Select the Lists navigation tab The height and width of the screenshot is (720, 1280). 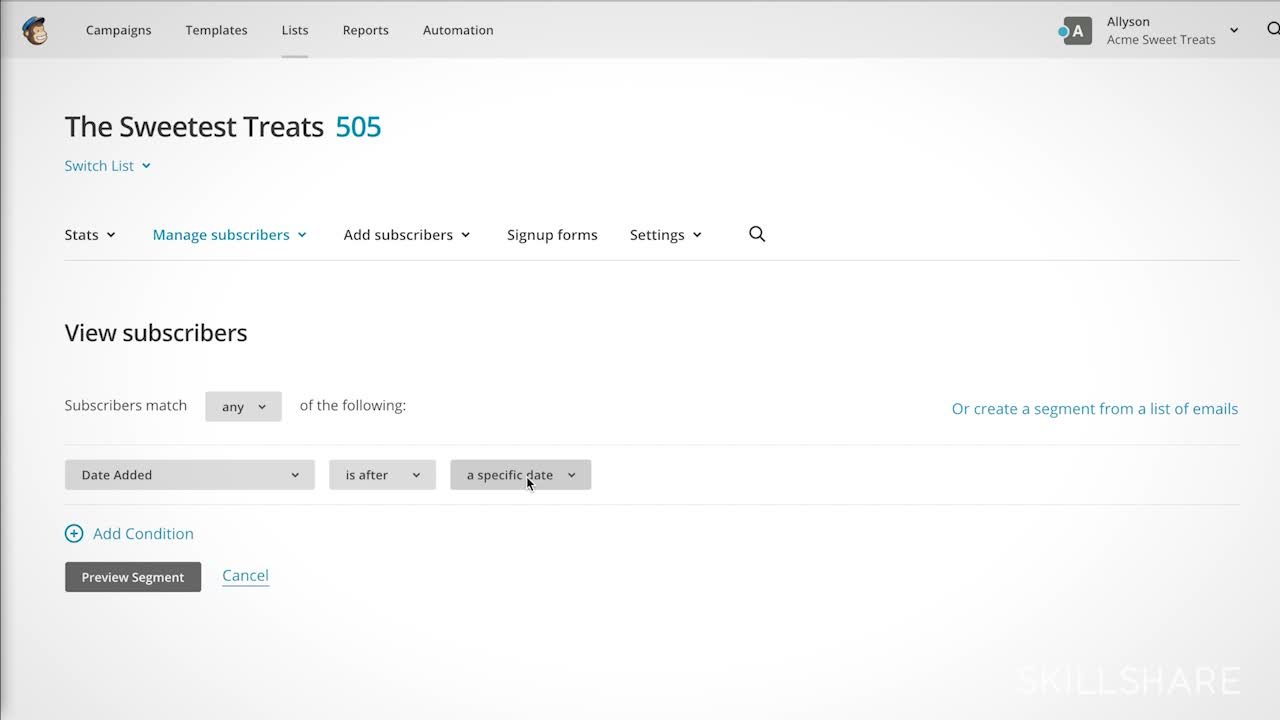coord(295,30)
